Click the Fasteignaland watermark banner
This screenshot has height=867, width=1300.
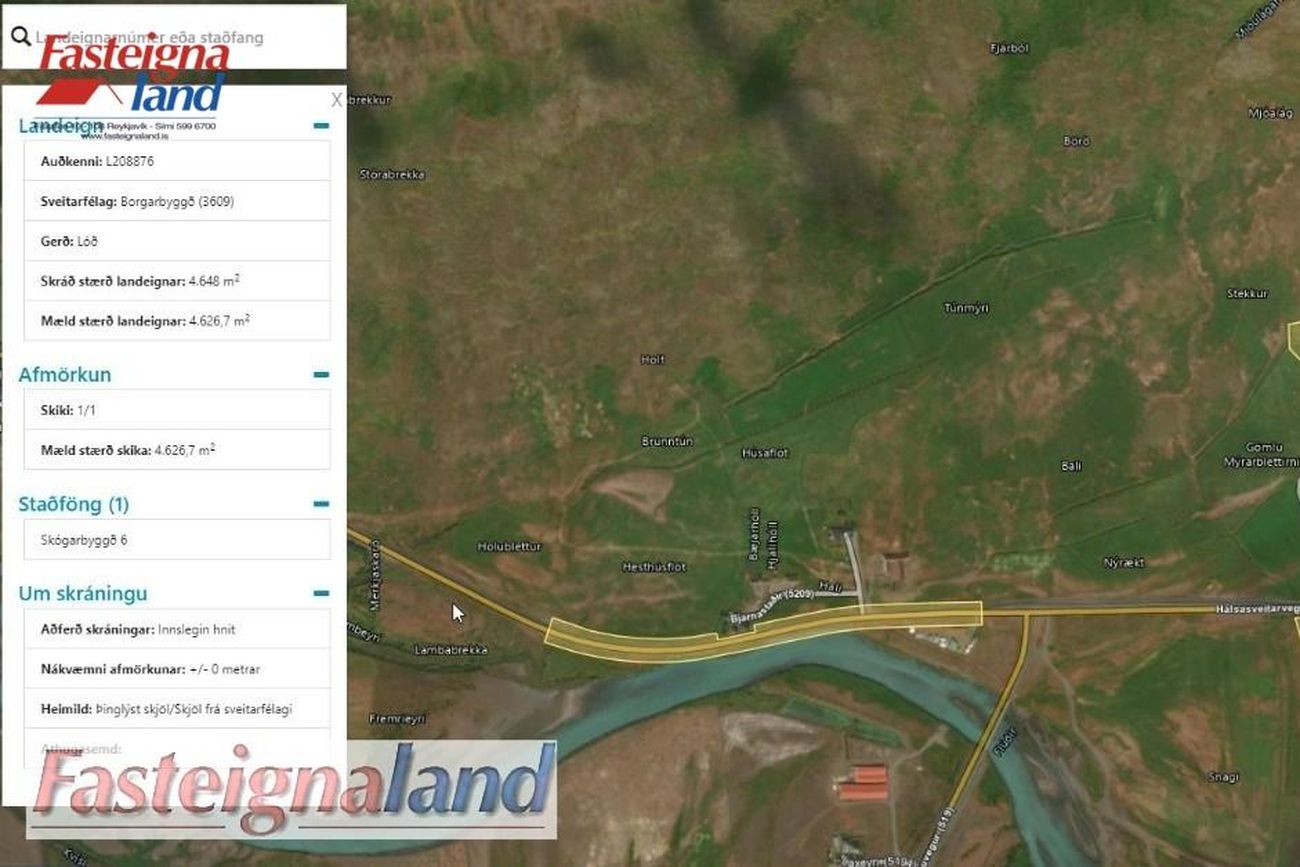292,789
